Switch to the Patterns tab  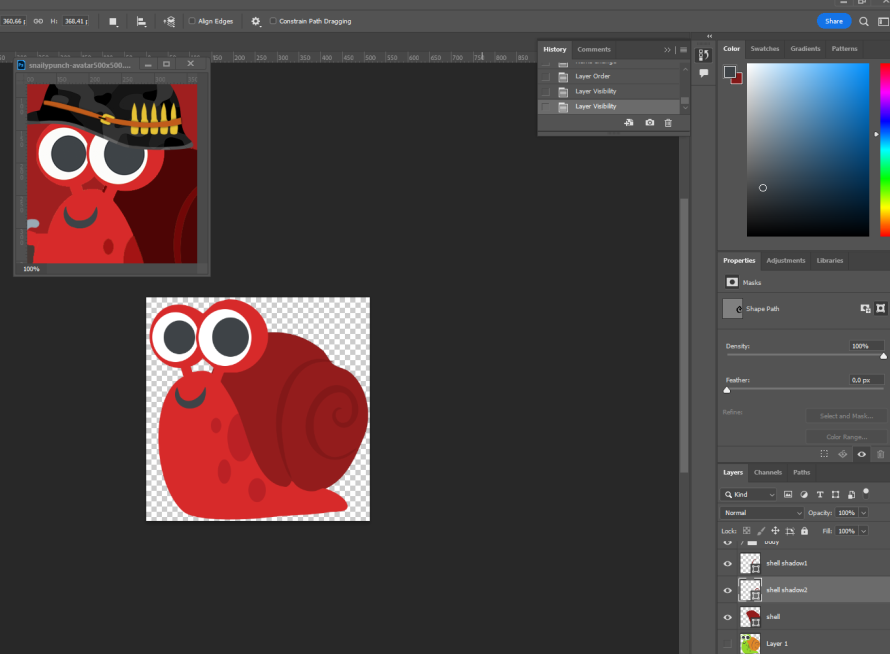tap(844, 49)
